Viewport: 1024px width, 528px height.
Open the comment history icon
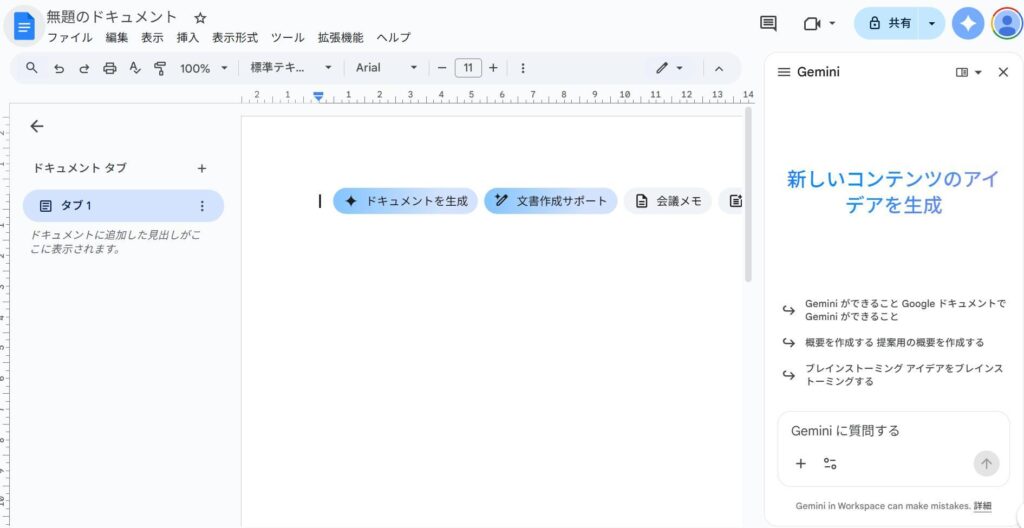[769, 24]
